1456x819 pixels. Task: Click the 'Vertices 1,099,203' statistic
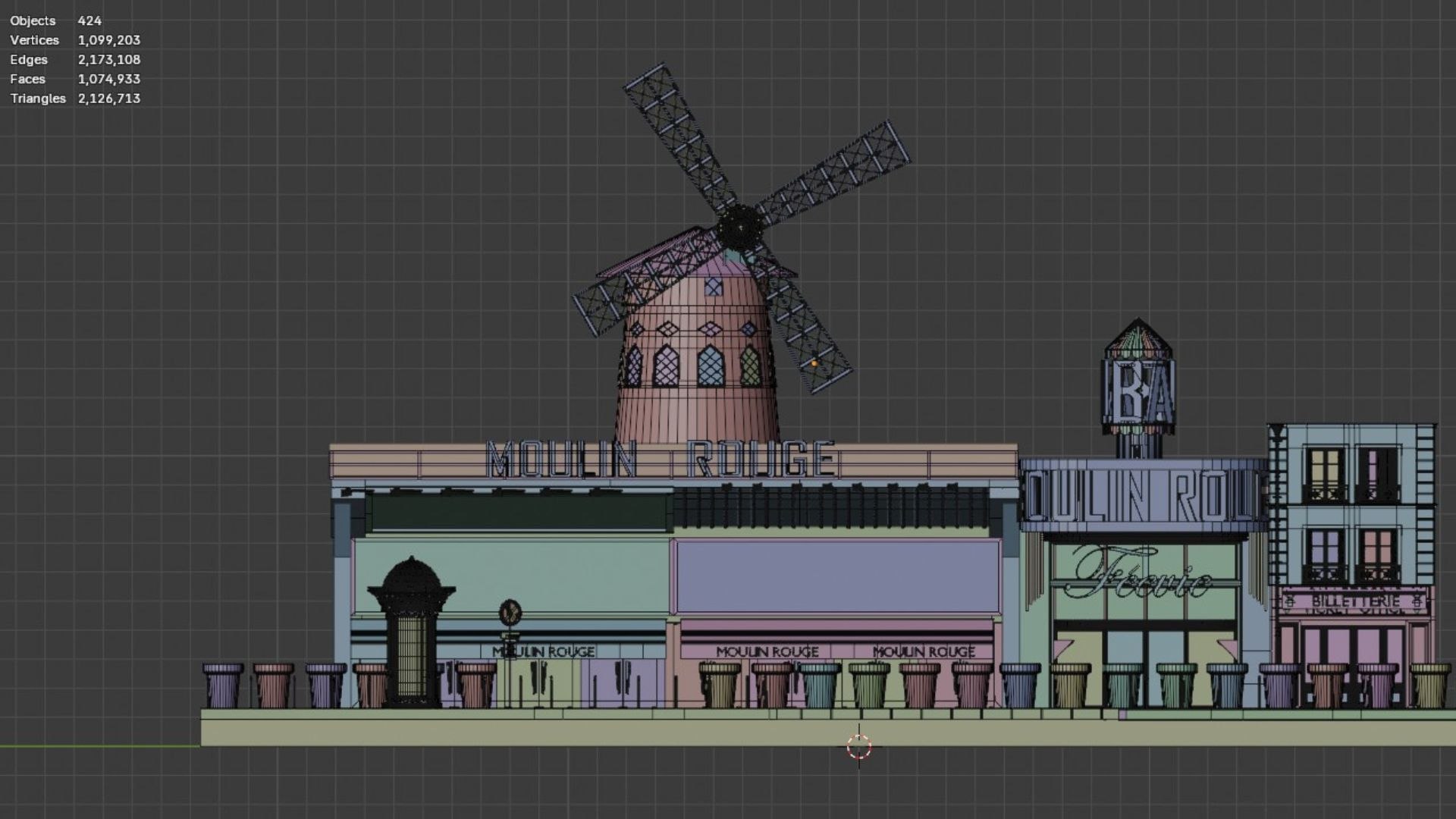[x=75, y=40]
